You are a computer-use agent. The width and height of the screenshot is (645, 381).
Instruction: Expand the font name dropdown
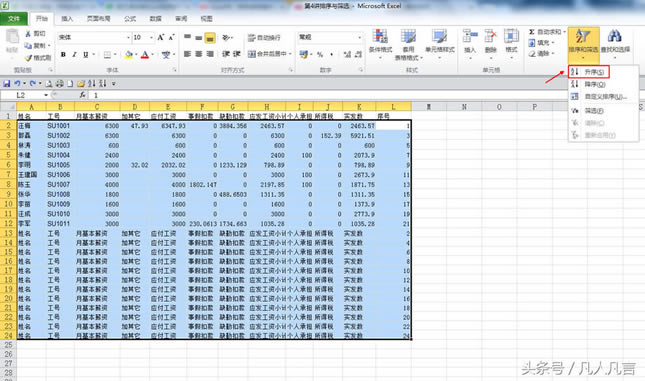pos(128,37)
